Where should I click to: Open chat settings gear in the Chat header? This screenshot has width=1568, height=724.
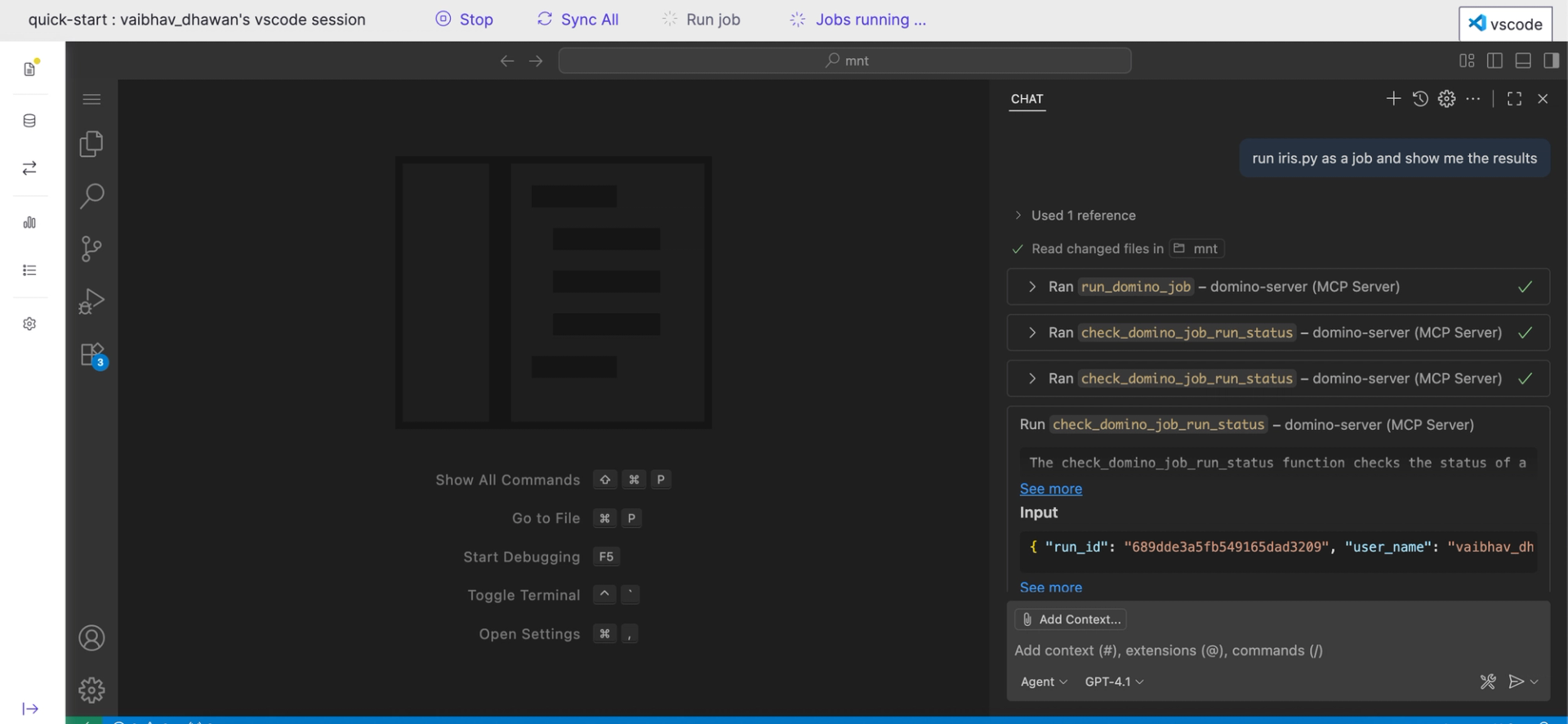coord(1446,99)
